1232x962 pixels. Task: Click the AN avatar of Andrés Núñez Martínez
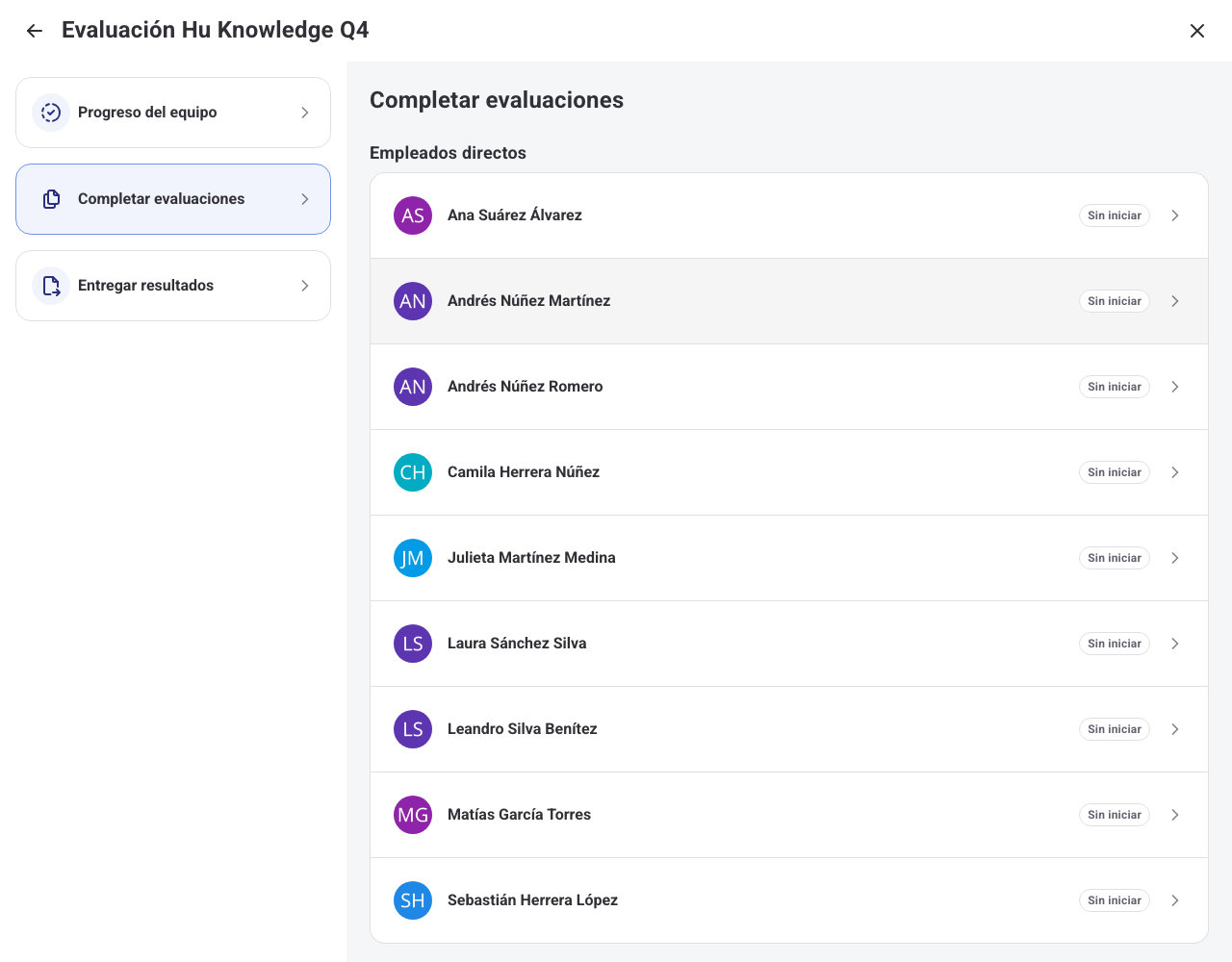pyautogui.click(x=413, y=301)
